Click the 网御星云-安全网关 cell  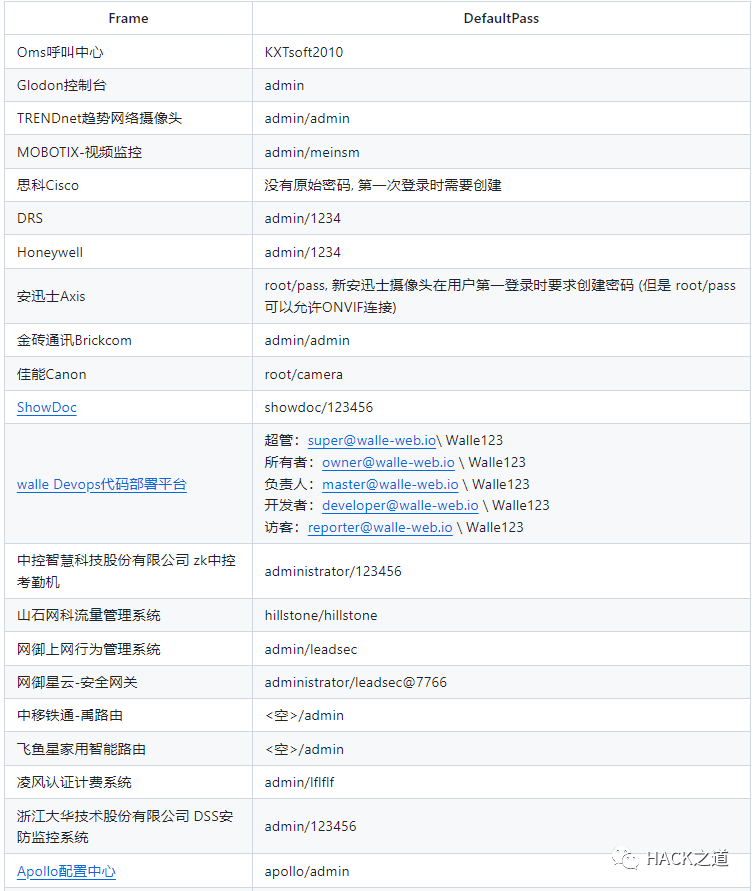(128, 682)
